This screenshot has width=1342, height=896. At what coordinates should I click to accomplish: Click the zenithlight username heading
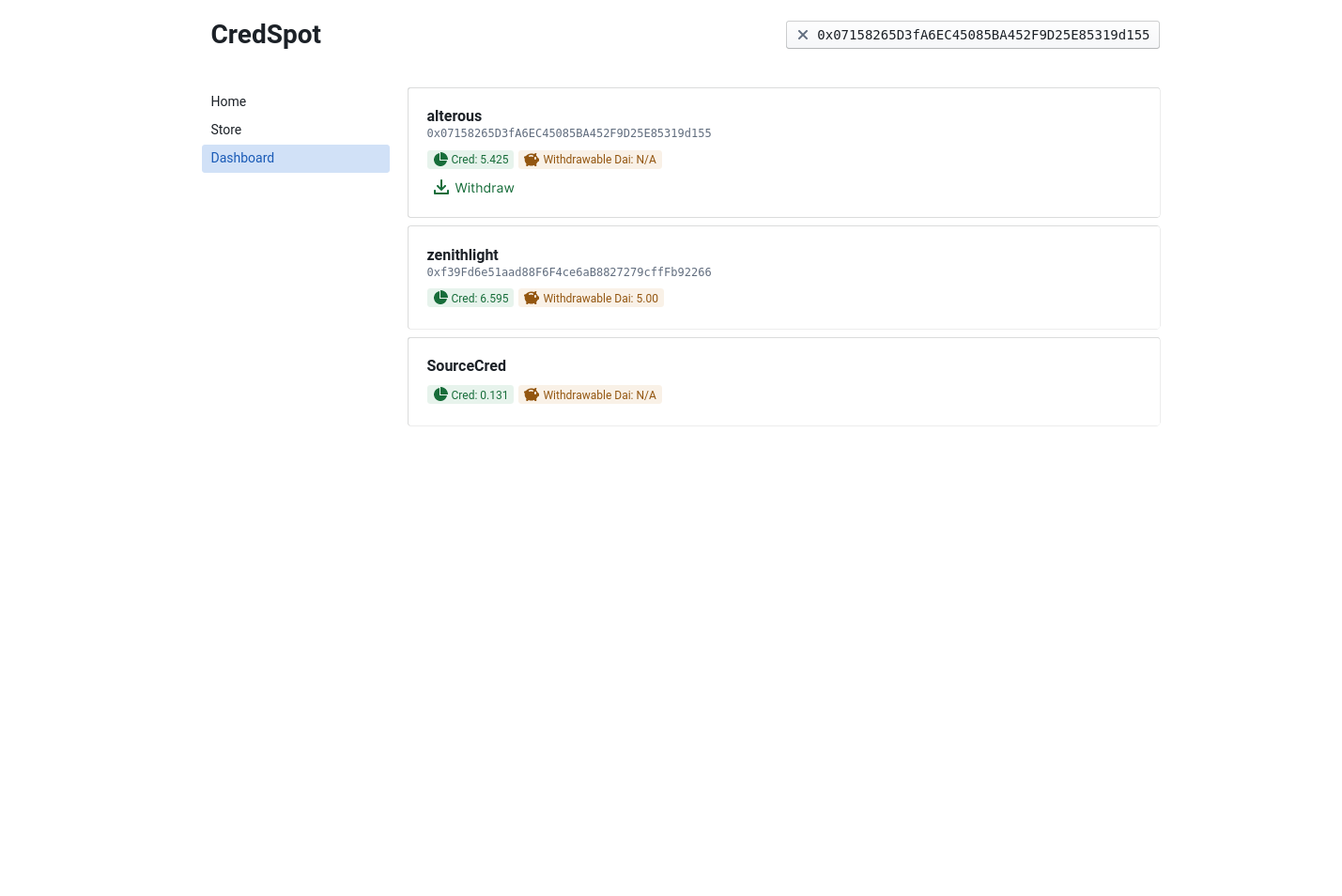tap(462, 255)
